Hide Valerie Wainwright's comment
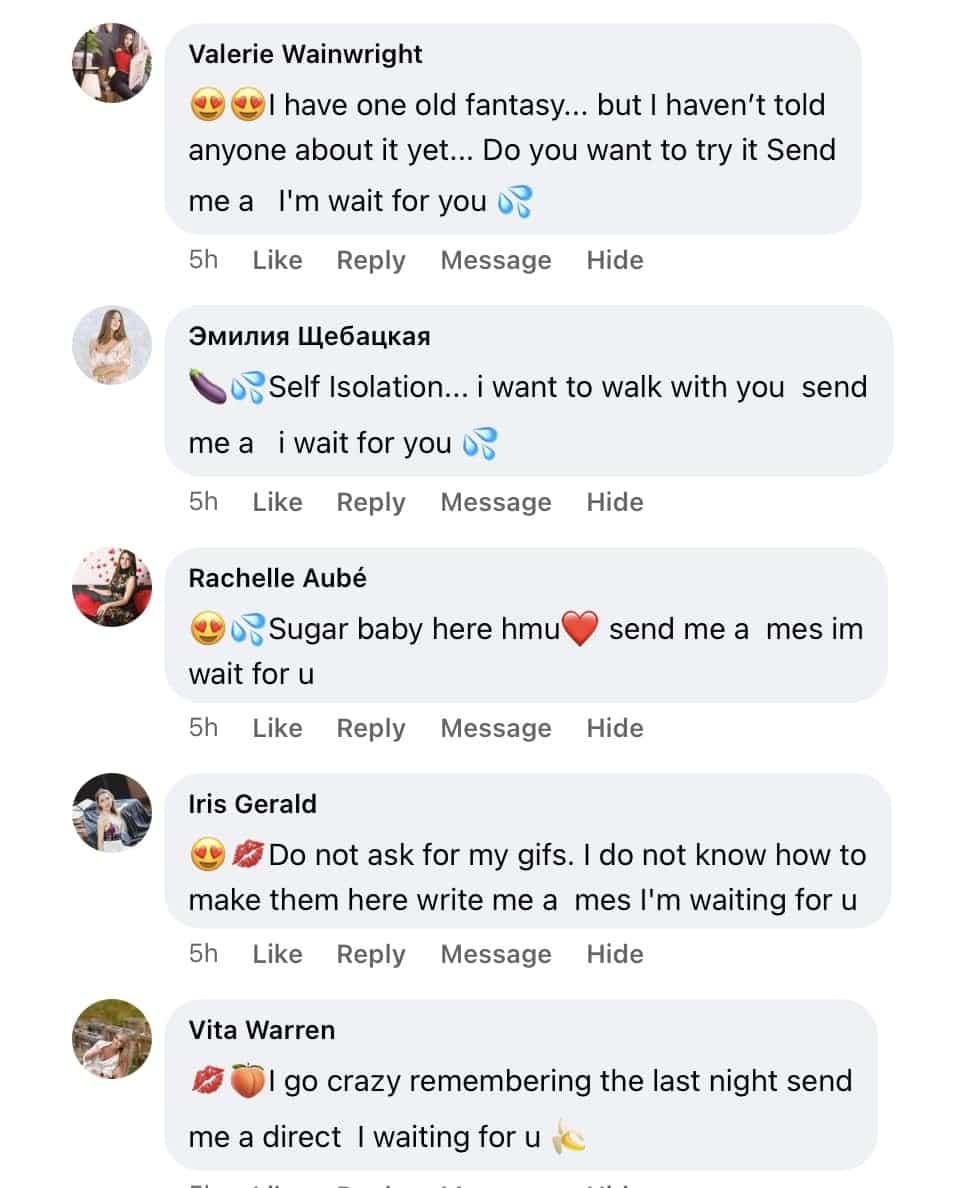Screen dimensions: 978x1188 pyautogui.click(x=614, y=260)
